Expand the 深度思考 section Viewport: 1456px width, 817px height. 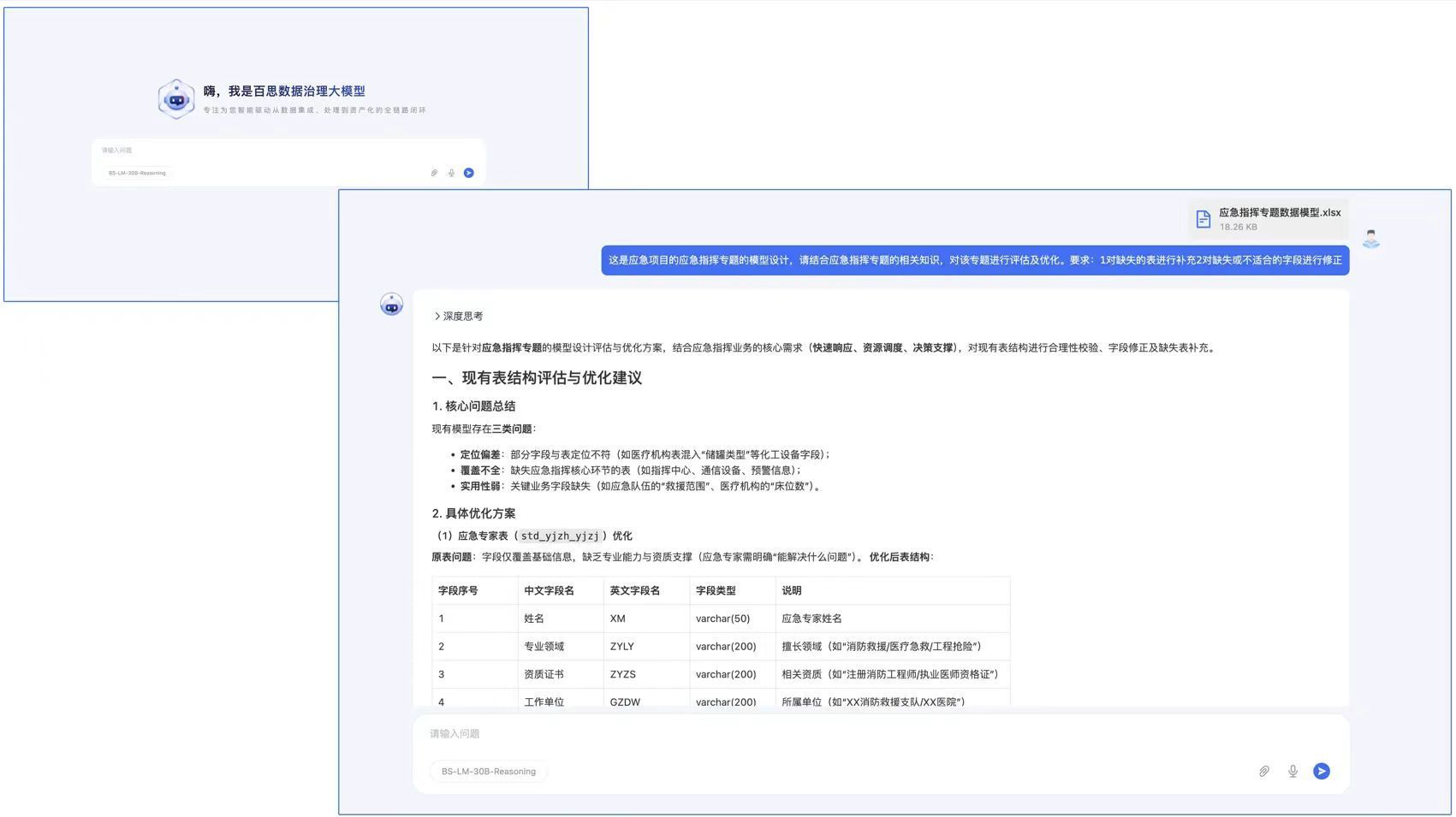click(458, 317)
